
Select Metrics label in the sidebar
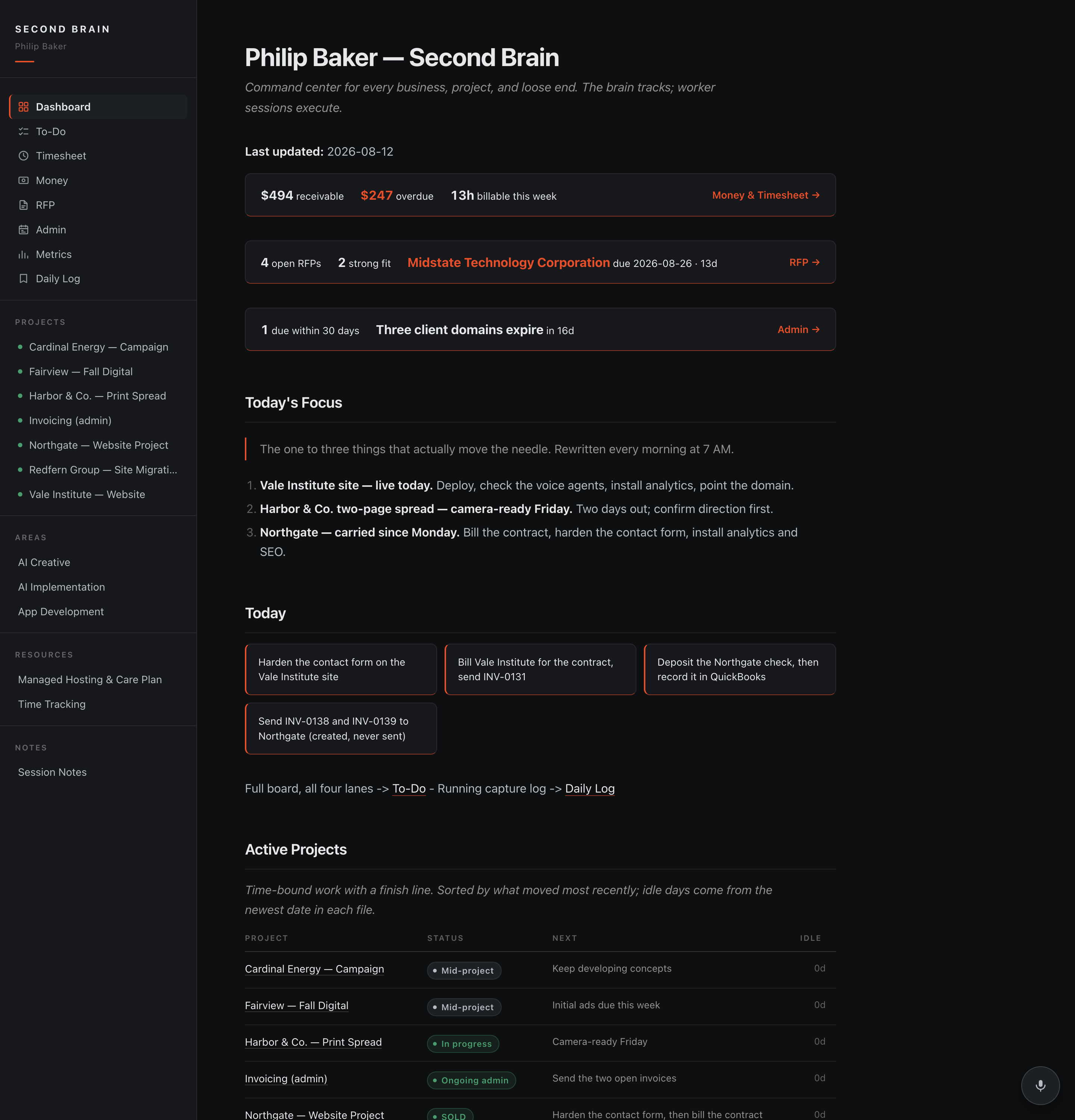(54, 254)
